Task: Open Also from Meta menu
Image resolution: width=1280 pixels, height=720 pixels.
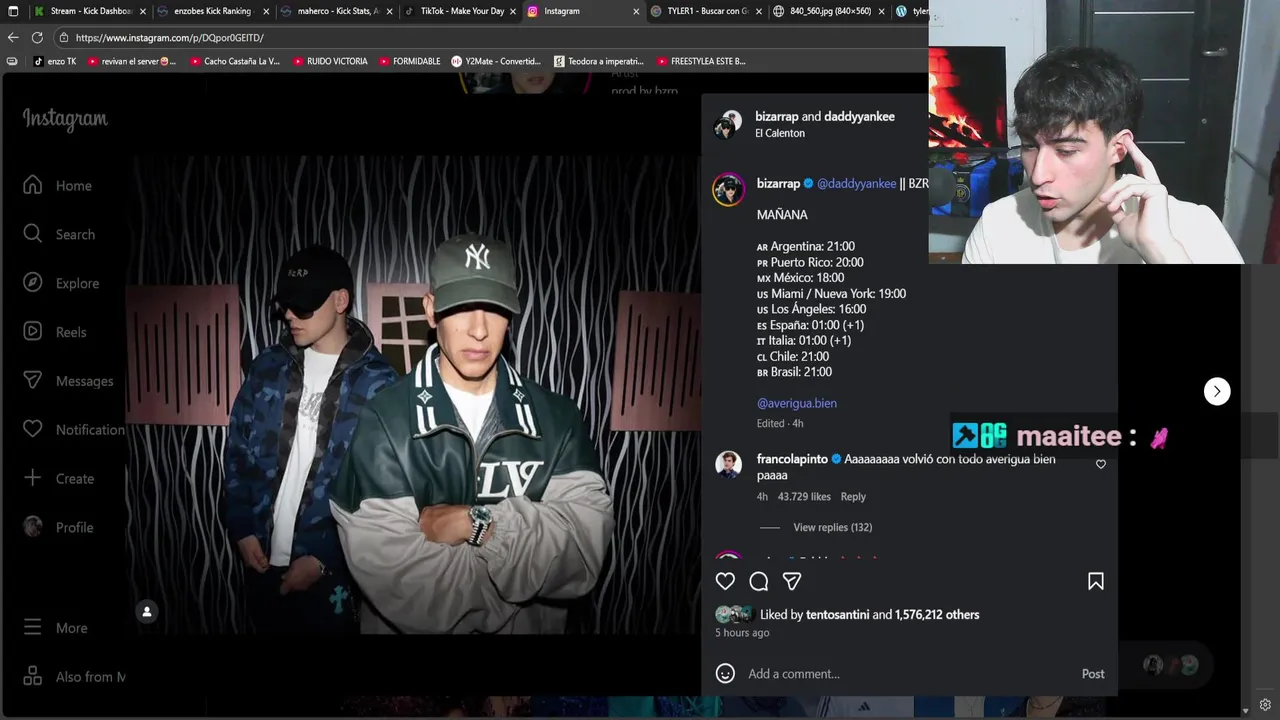Action: (x=74, y=677)
